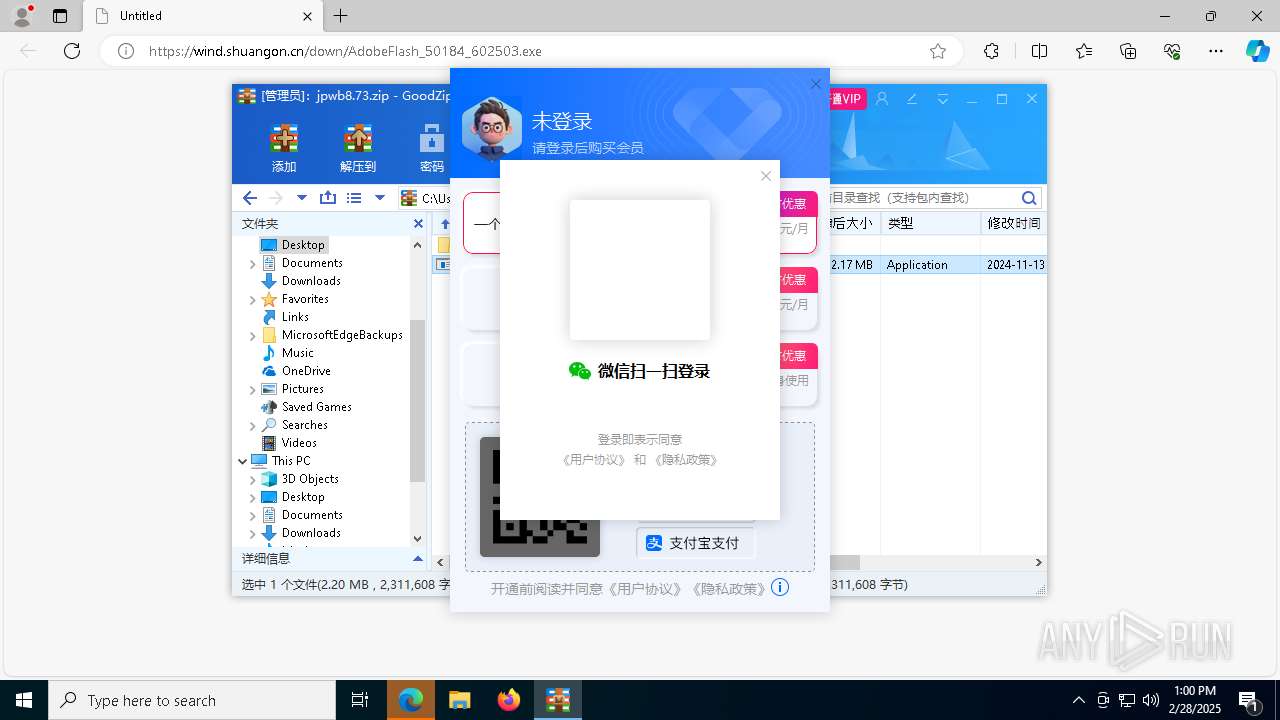
Task: Expand the Pictures tree node
Action: coord(252,389)
